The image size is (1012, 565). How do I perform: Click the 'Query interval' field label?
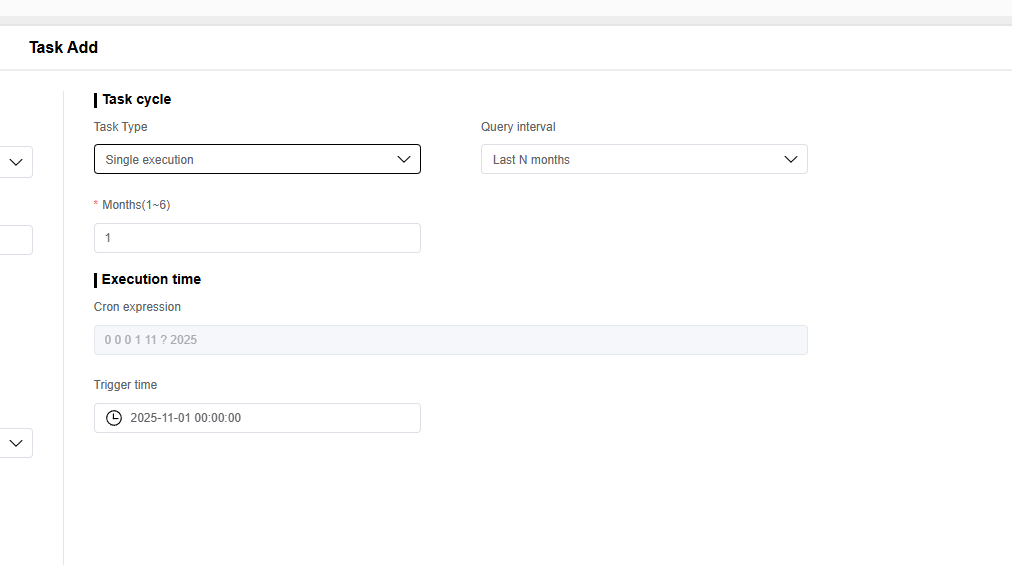tap(518, 127)
